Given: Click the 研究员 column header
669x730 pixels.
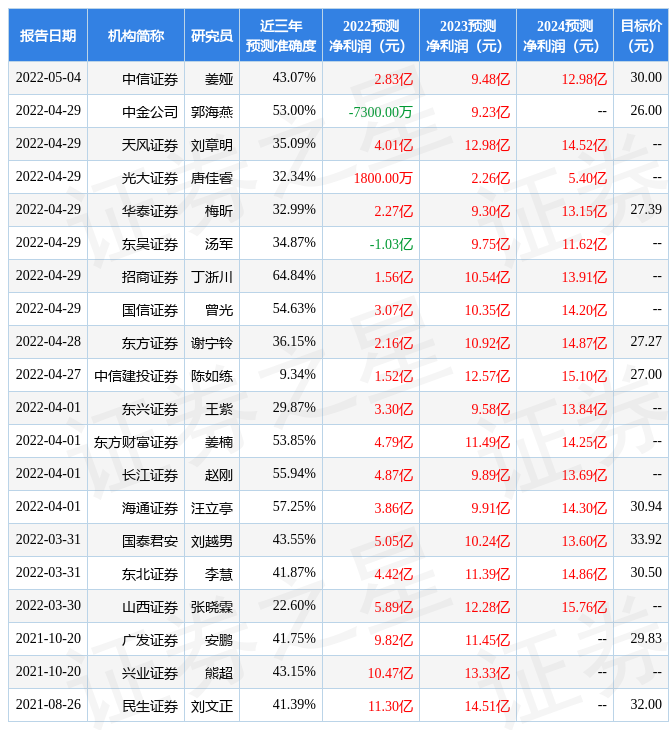Looking at the screenshot, I should click(x=212, y=35).
